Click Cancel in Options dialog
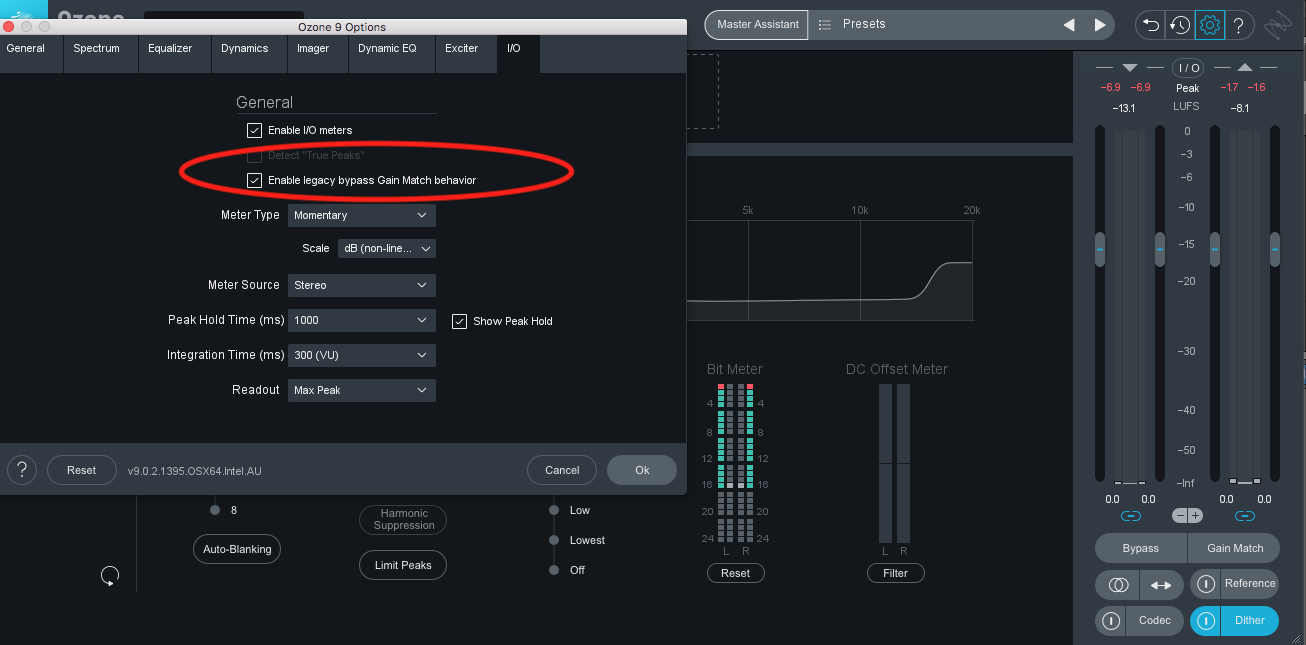Viewport: 1306px width, 645px height. [562, 470]
